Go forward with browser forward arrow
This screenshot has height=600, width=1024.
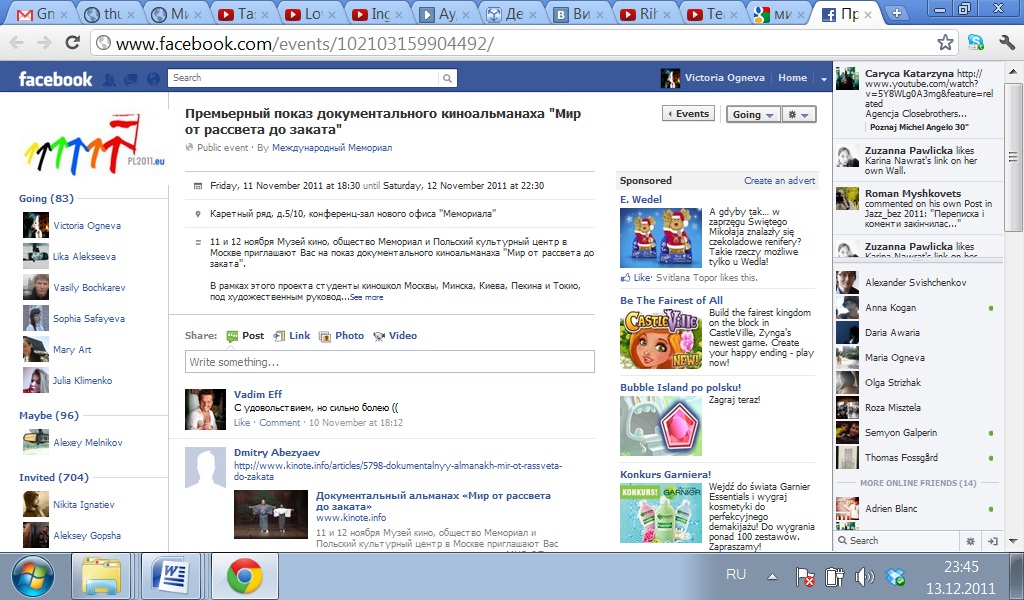tap(44, 43)
